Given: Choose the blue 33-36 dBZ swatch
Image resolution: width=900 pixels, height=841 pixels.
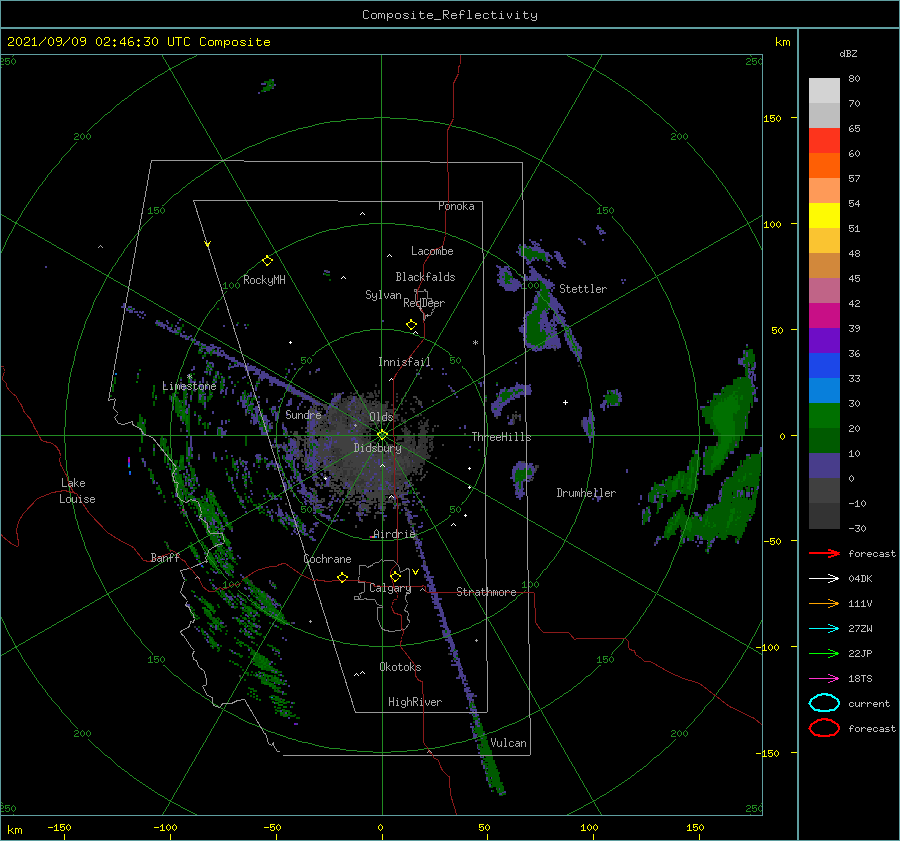Looking at the screenshot, I should [x=824, y=366].
